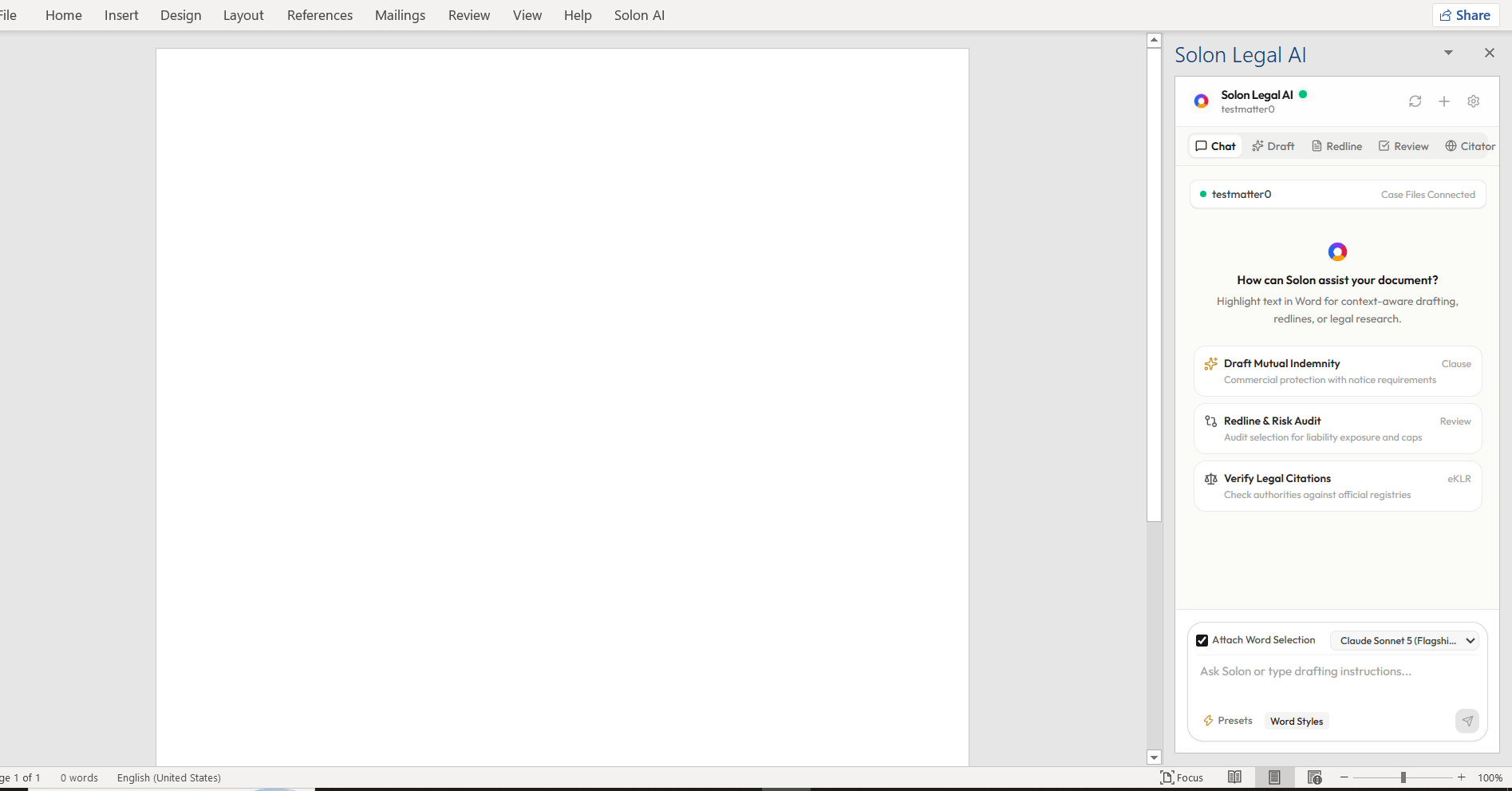Screen dimensions: 1512x791
Task: Open the Solon AI ribbon tab
Action: (x=639, y=15)
